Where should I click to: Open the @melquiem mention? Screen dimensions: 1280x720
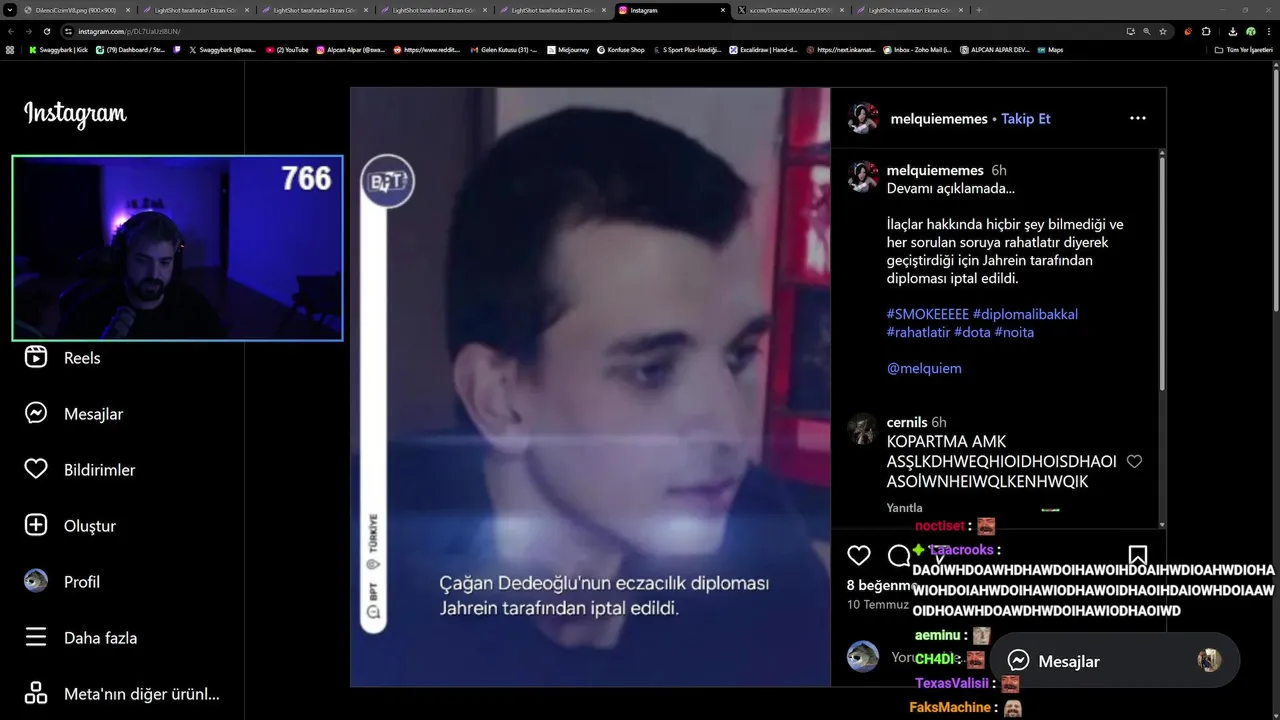(x=924, y=368)
